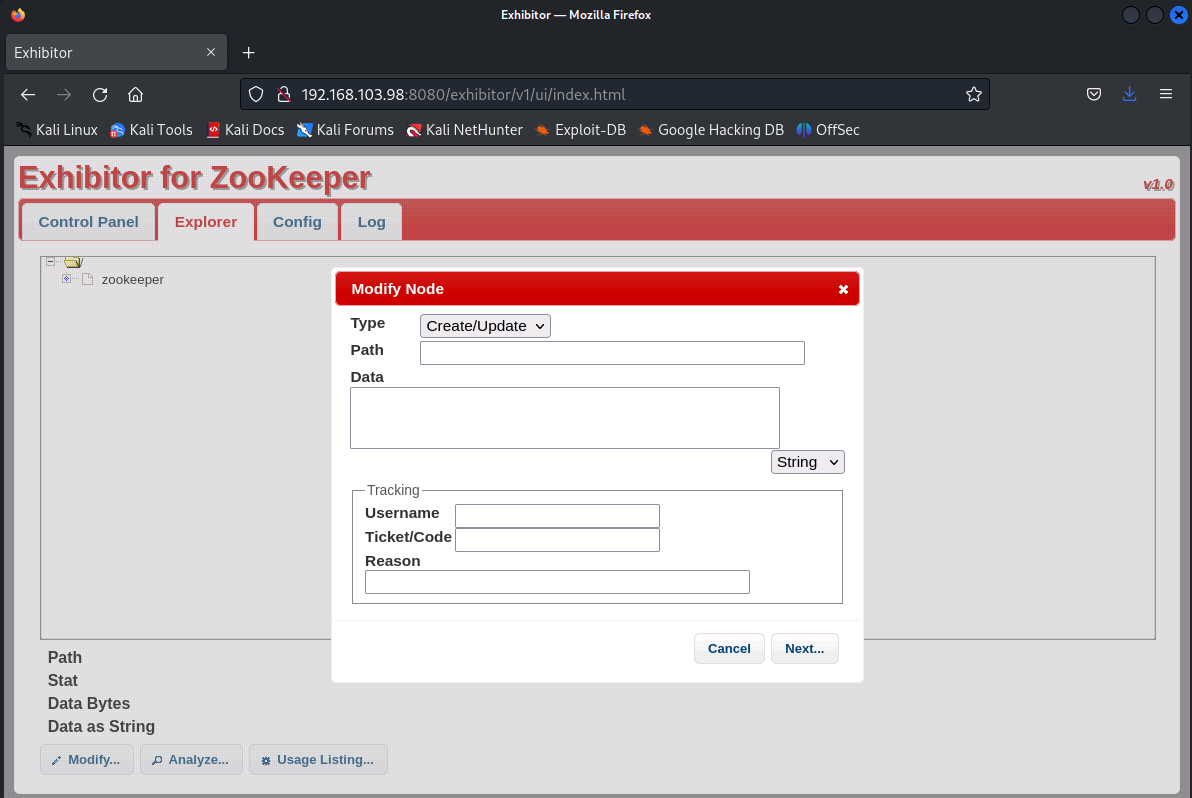Open the Kali Forums bookmark
Screen dimensions: 1192x798
[345, 130]
